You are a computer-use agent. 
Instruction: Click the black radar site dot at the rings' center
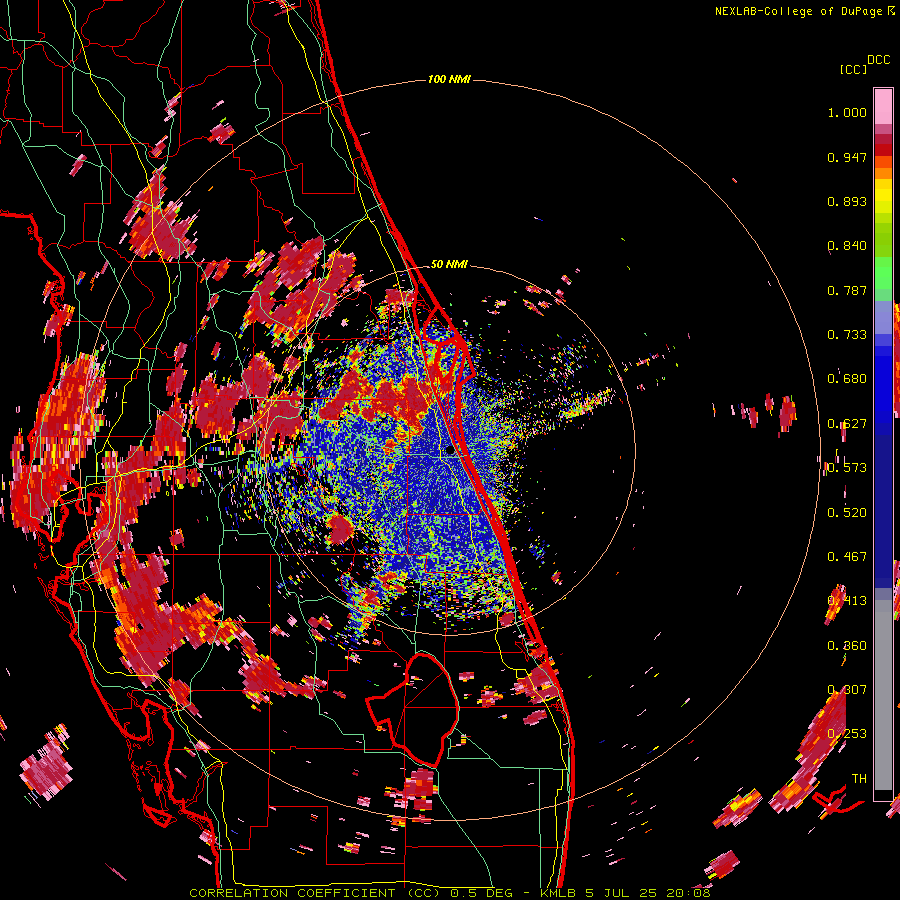tap(450, 450)
